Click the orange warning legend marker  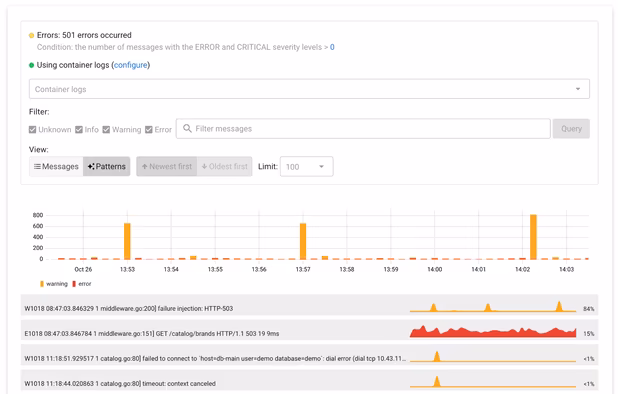click(x=42, y=284)
